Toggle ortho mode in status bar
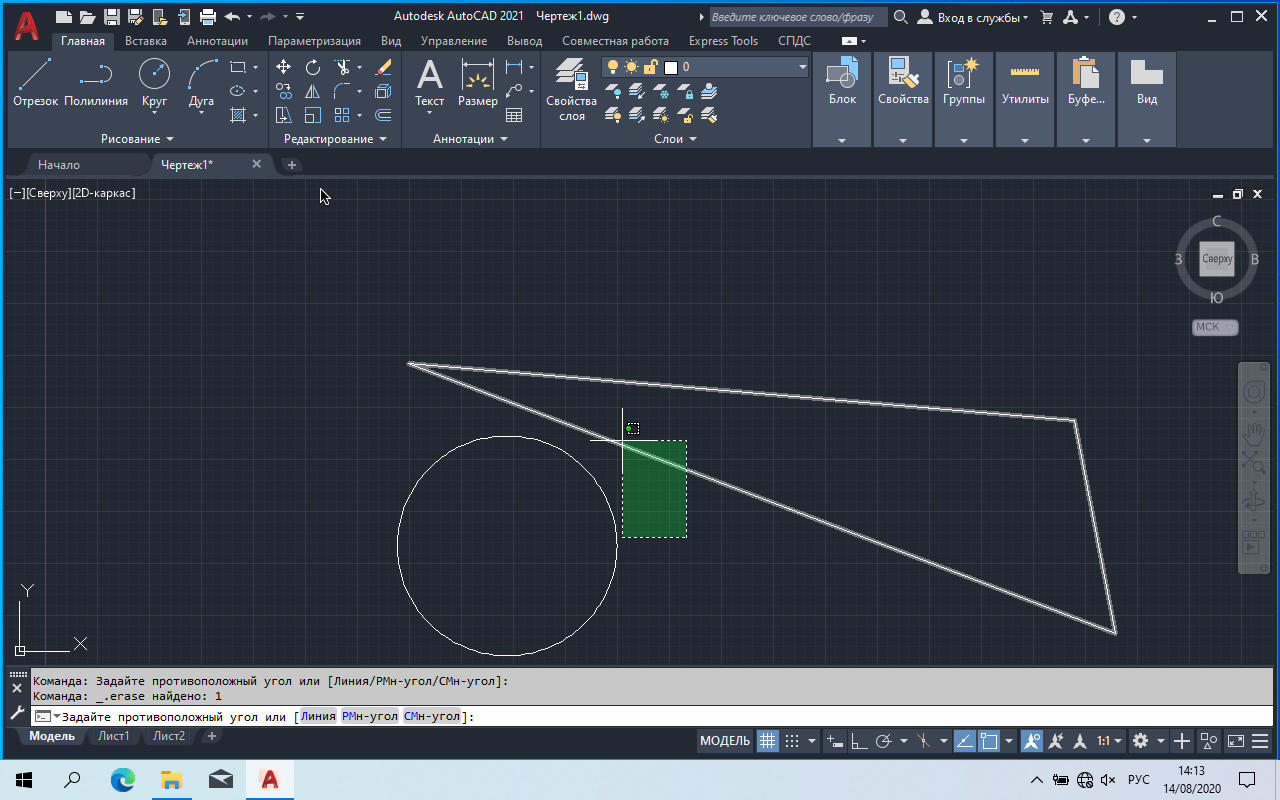The height and width of the screenshot is (800, 1280). 858,741
